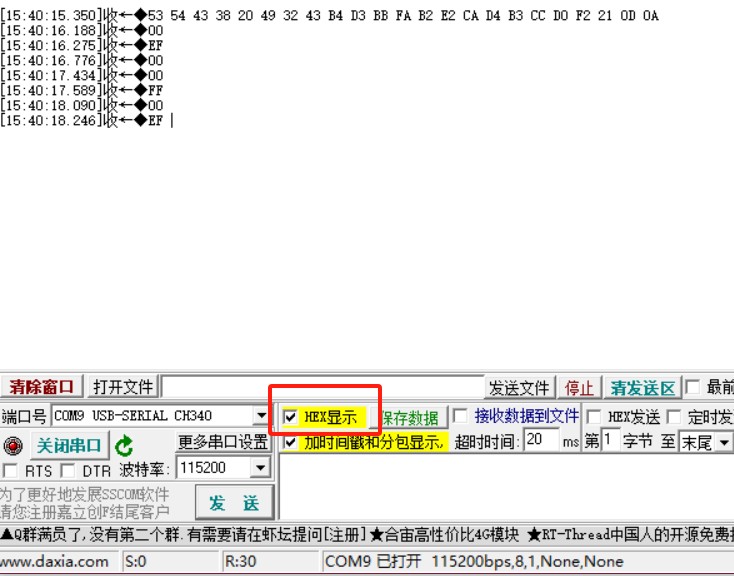
Task: Click the 发送文件 button
Action: pyautogui.click(x=519, y=388)
